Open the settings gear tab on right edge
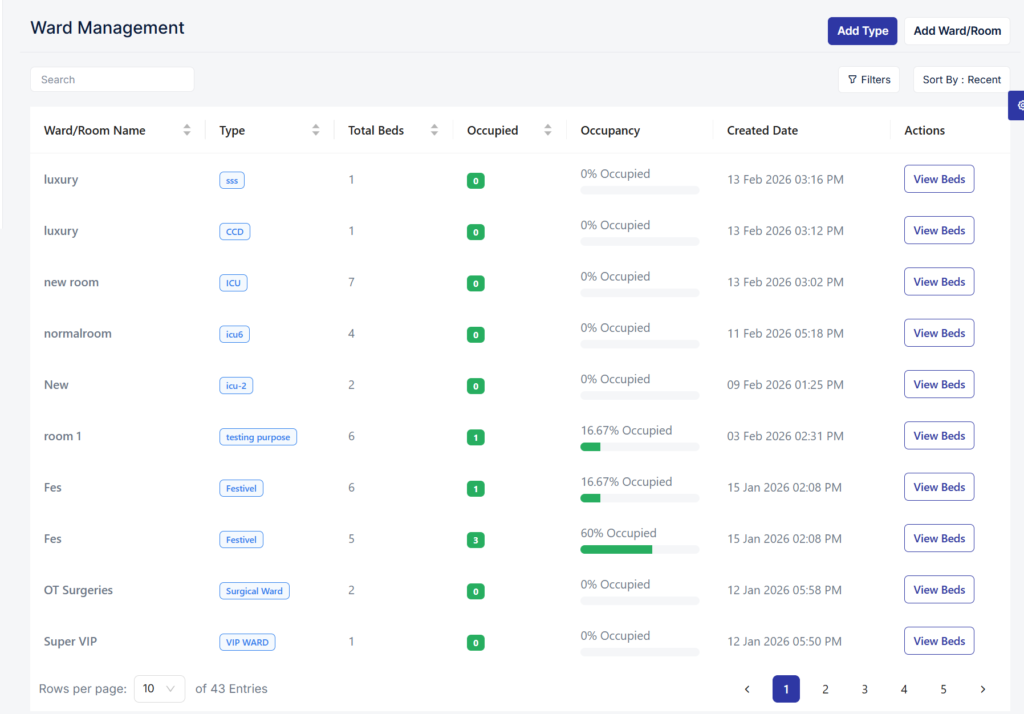Image resolution: width=1024 pixels, height=714 pixels. pos(1018,105)
